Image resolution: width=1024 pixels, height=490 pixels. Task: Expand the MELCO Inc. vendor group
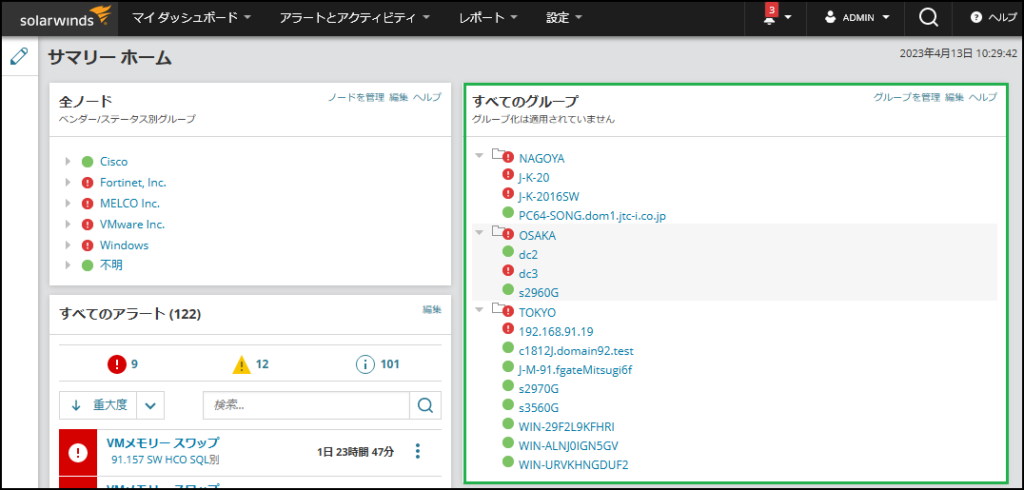click(68, 203)
